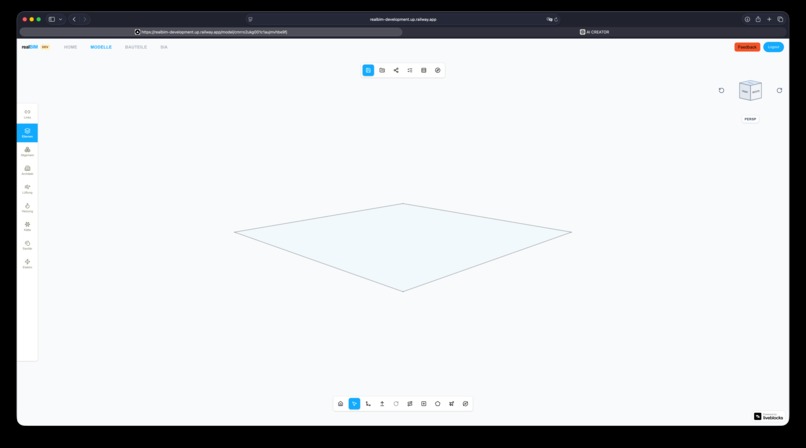Open the Elektro sidebar panel

point(27,264)
